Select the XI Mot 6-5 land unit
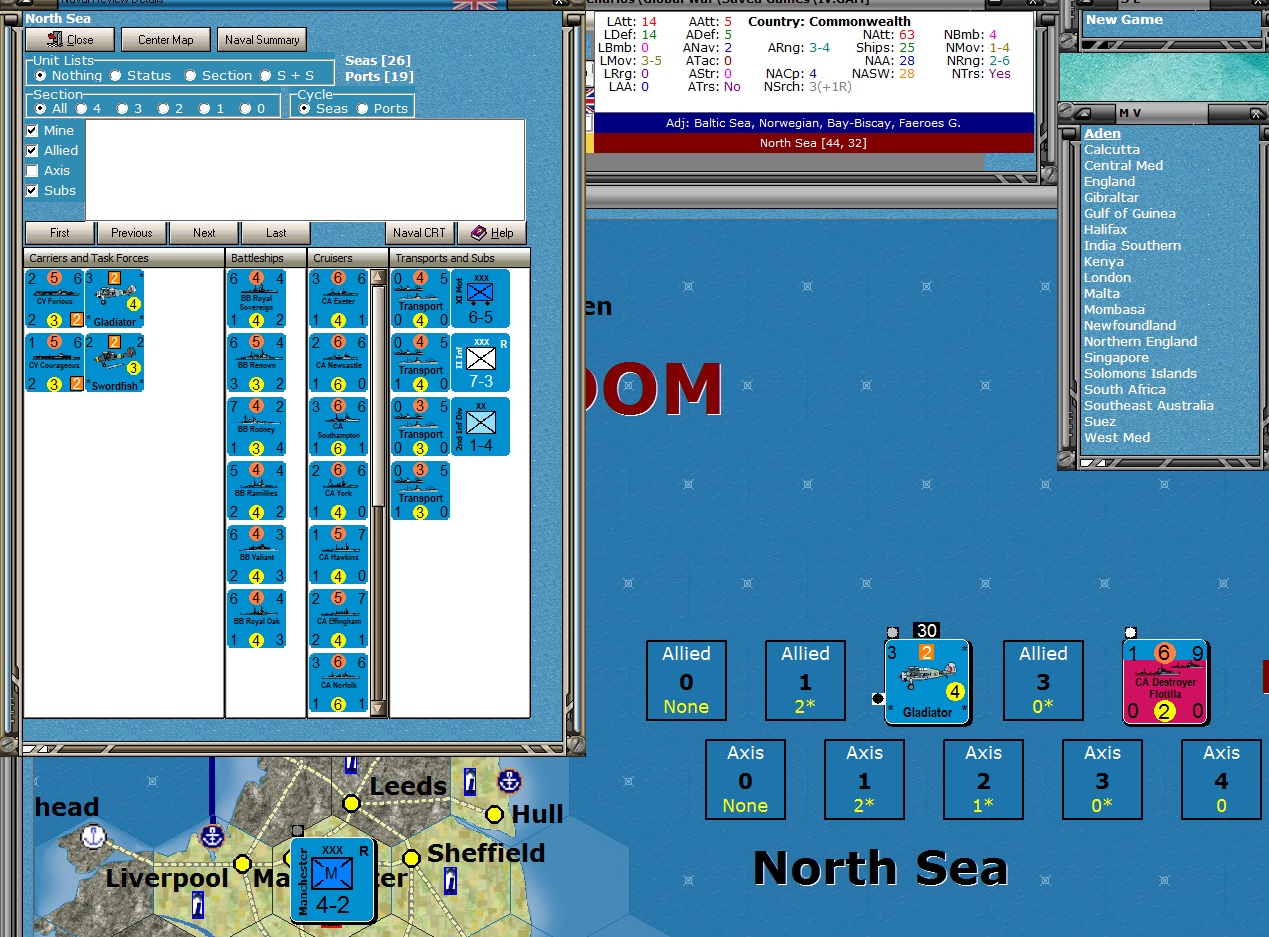1269x937 pixels. coord(480,299)
